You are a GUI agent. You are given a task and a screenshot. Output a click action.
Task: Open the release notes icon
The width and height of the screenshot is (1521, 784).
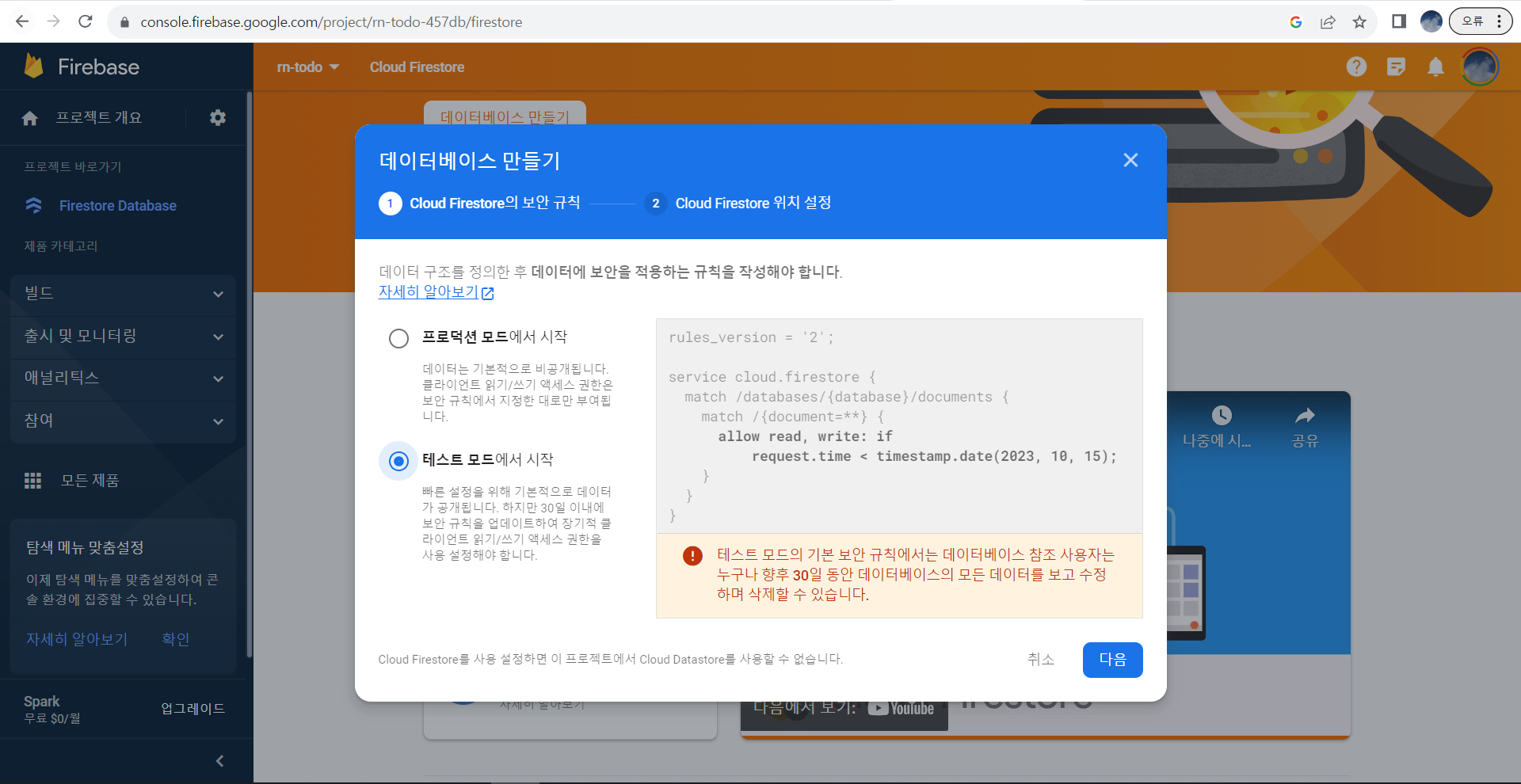click(x=1396, y=67)
